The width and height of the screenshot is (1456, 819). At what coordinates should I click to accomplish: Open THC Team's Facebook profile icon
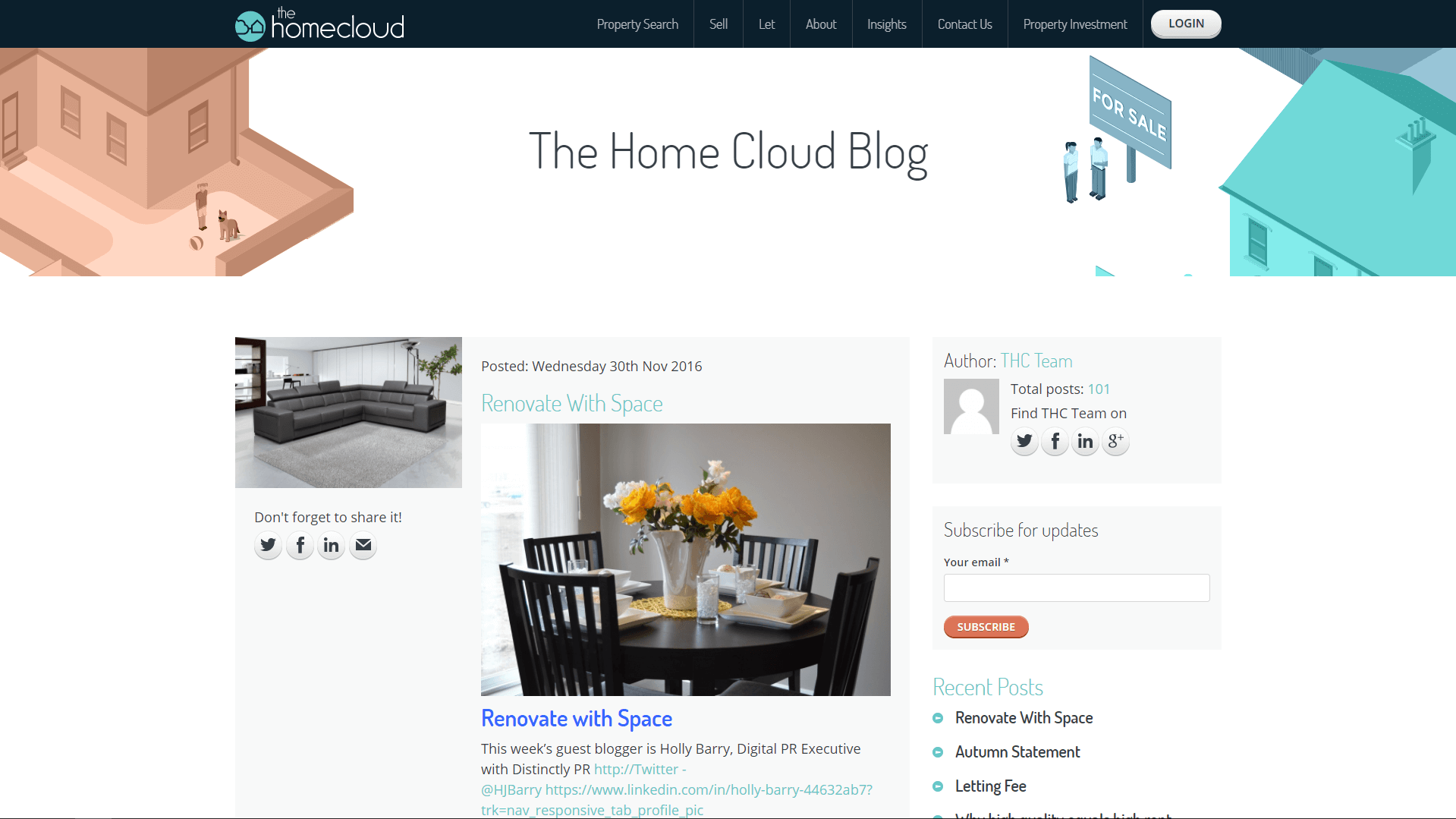click(x=1055, y=441)
